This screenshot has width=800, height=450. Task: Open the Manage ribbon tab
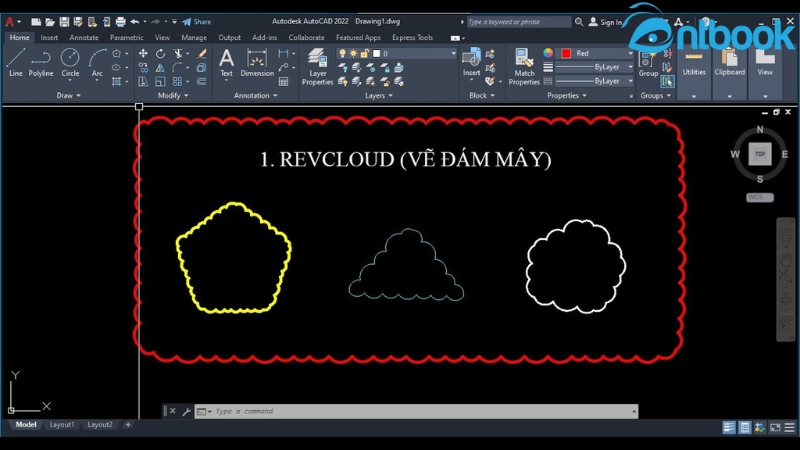(194, 37)
